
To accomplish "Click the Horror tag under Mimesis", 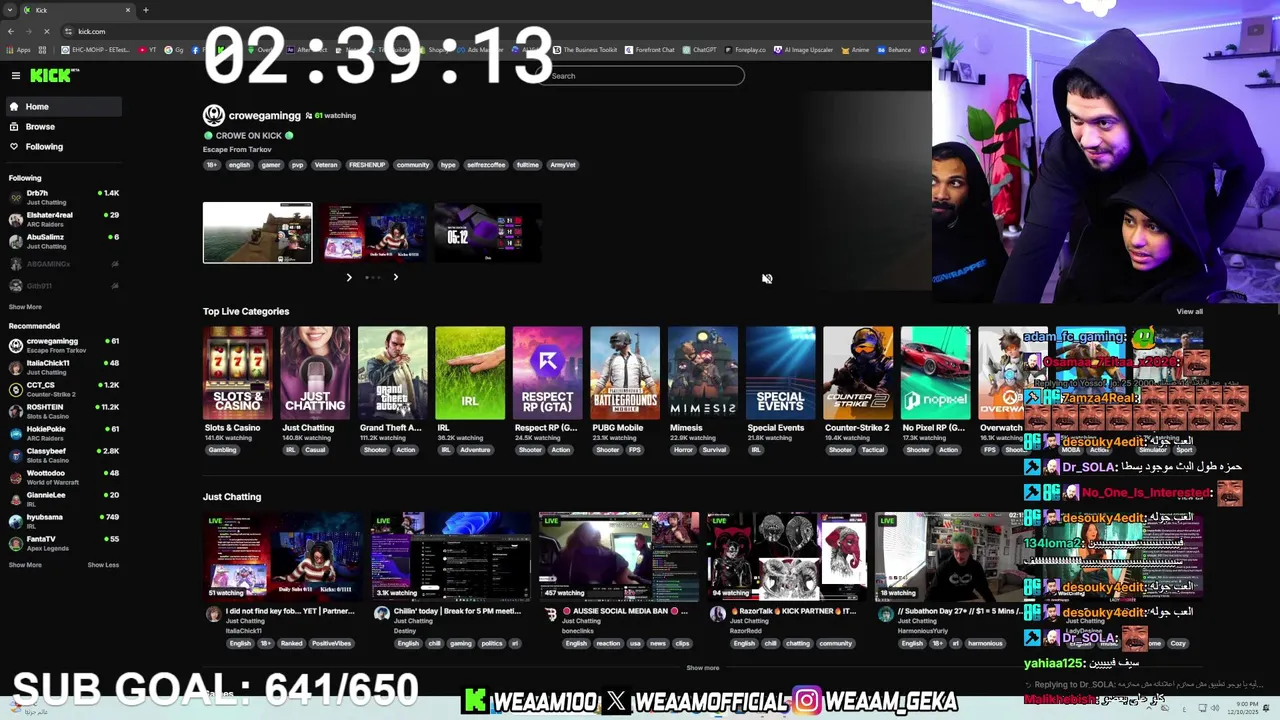I will coord(683,450).
